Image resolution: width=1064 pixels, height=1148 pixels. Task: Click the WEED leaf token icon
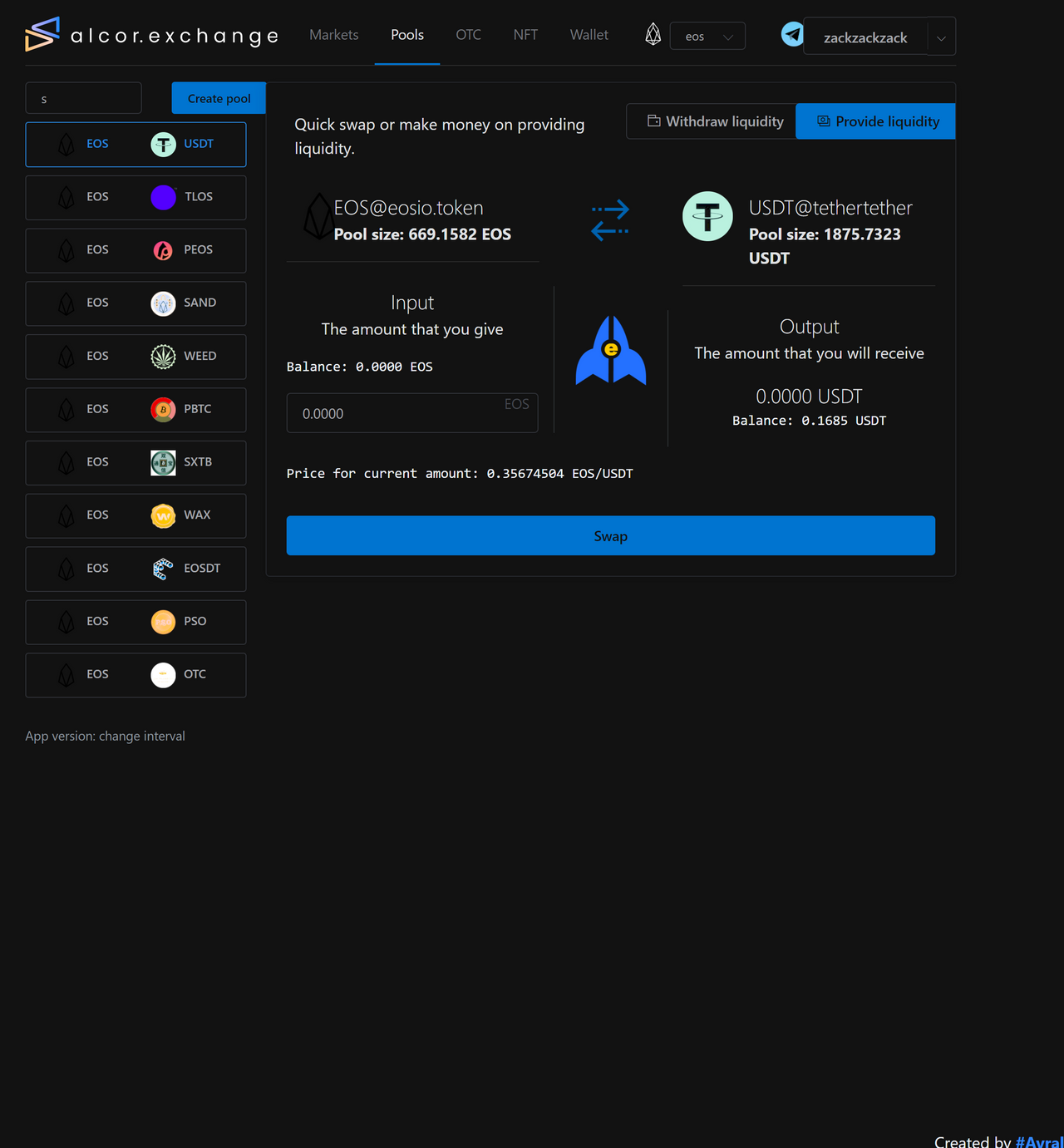pyautogui.click(x=163, y=357)
